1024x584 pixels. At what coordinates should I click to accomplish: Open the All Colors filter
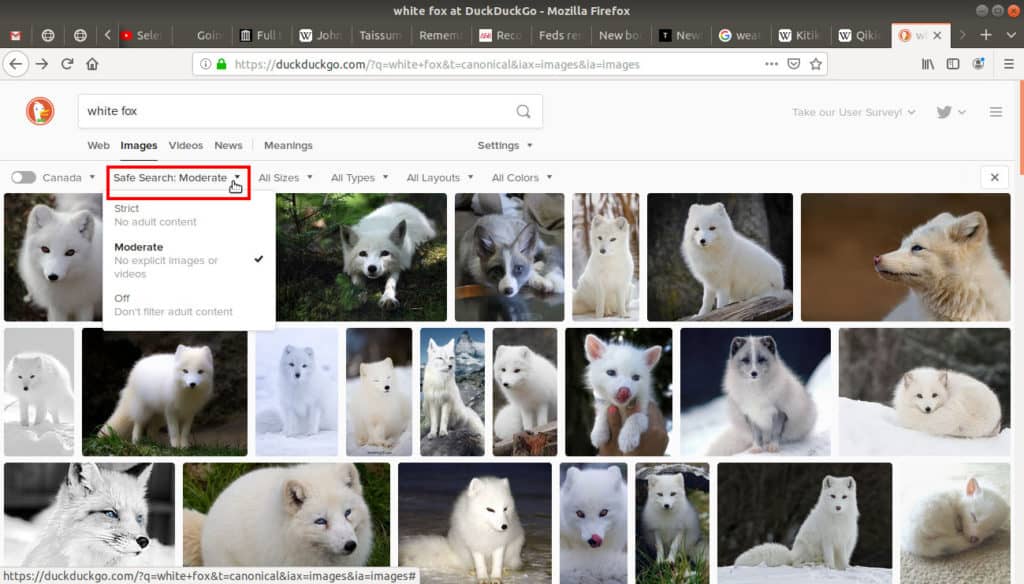tap(522, 178)
